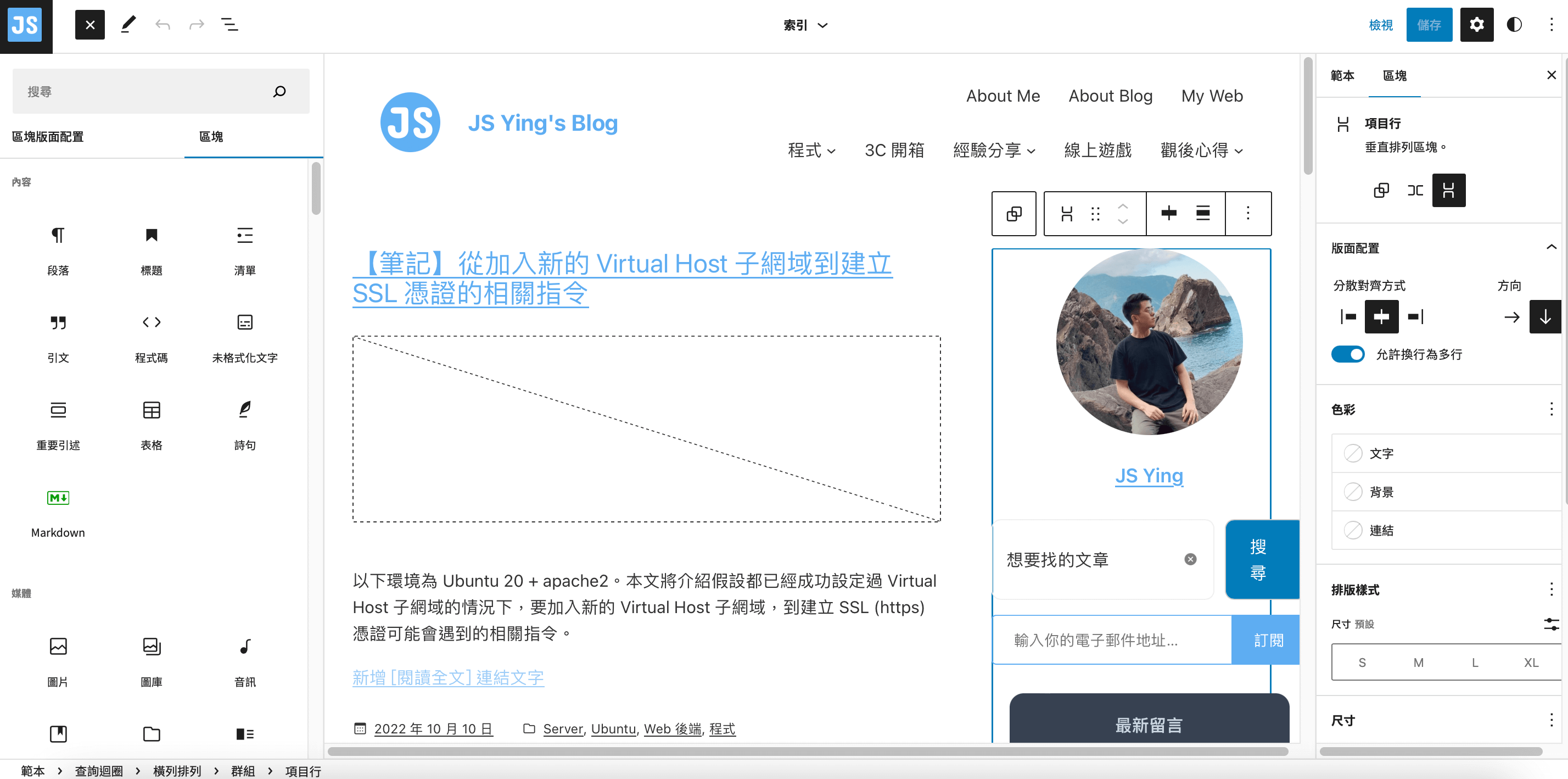The height and width of the screenshot is (779, 1568).
Task: Insert a 清單 list block
Action: (245, 251)
